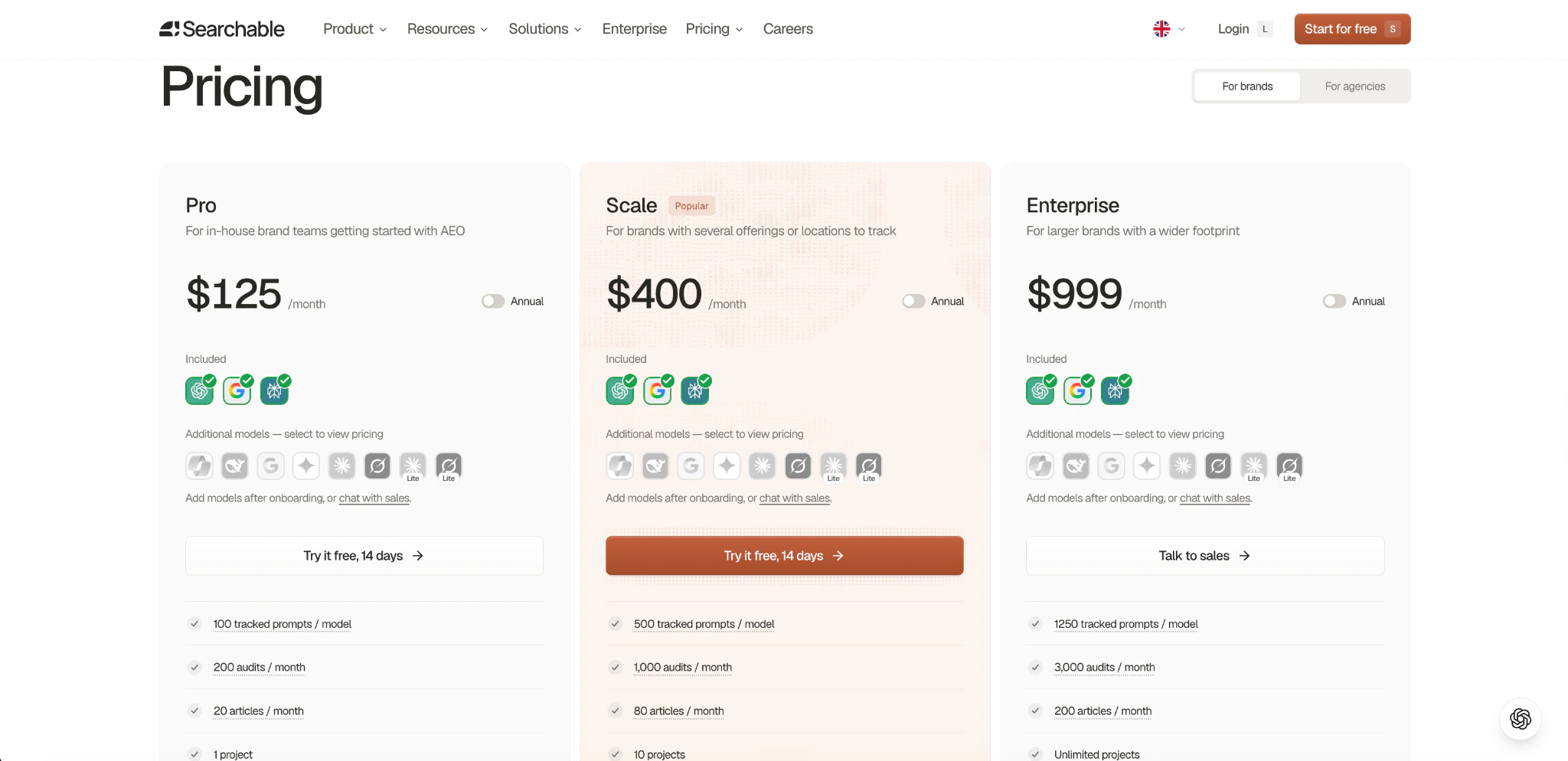Add the full Claude model (no Lite badge) in Pro
Image resolution: width=1568 pixels, height=761 pixels.
(341, 465)
